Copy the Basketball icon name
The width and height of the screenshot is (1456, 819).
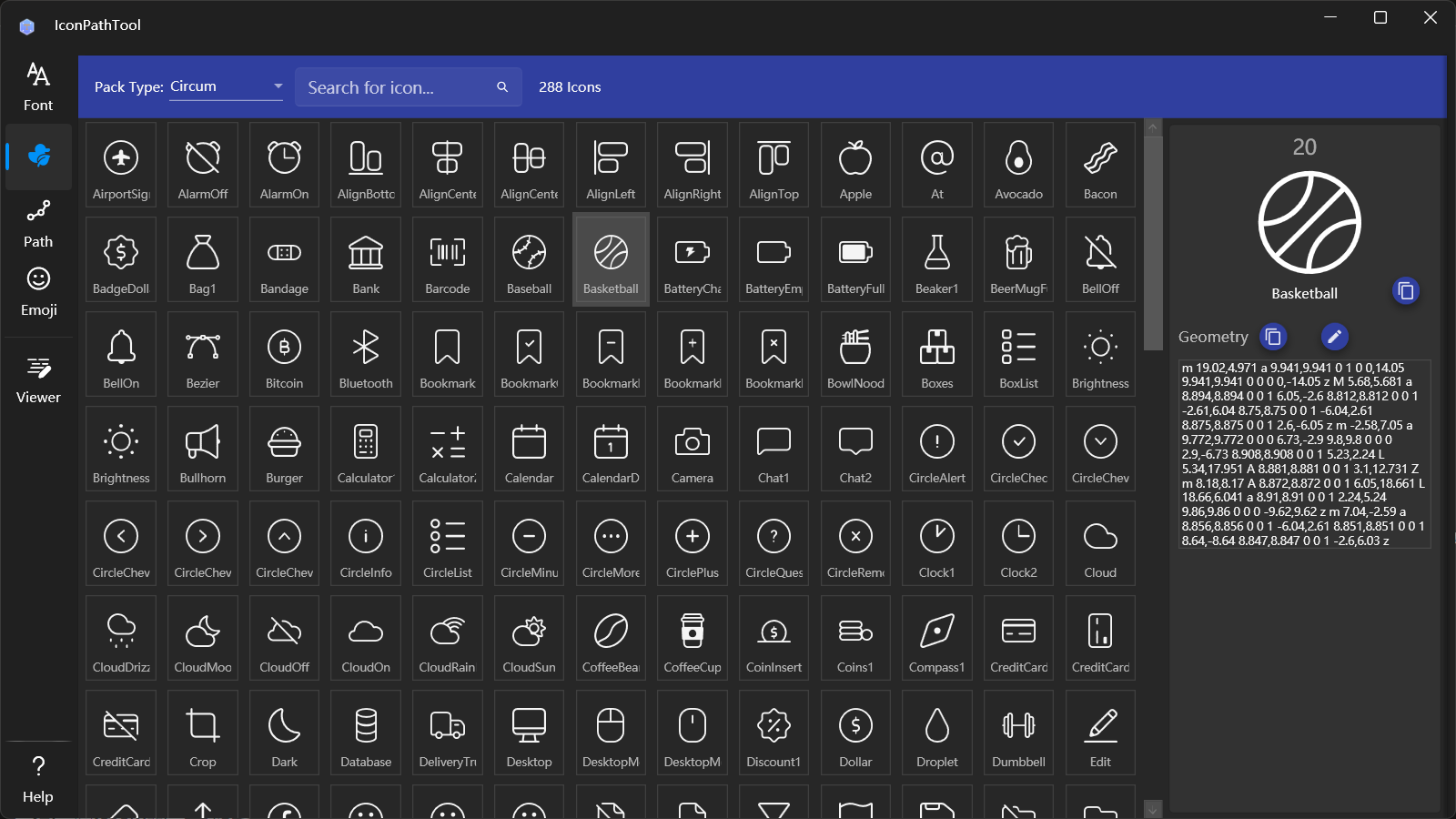(x=1405, y=291)
